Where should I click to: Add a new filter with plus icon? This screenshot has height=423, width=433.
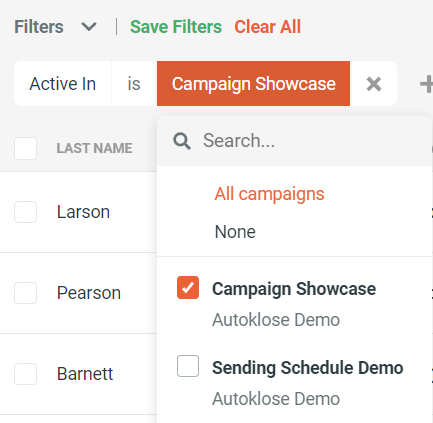[x=427, y=84]
